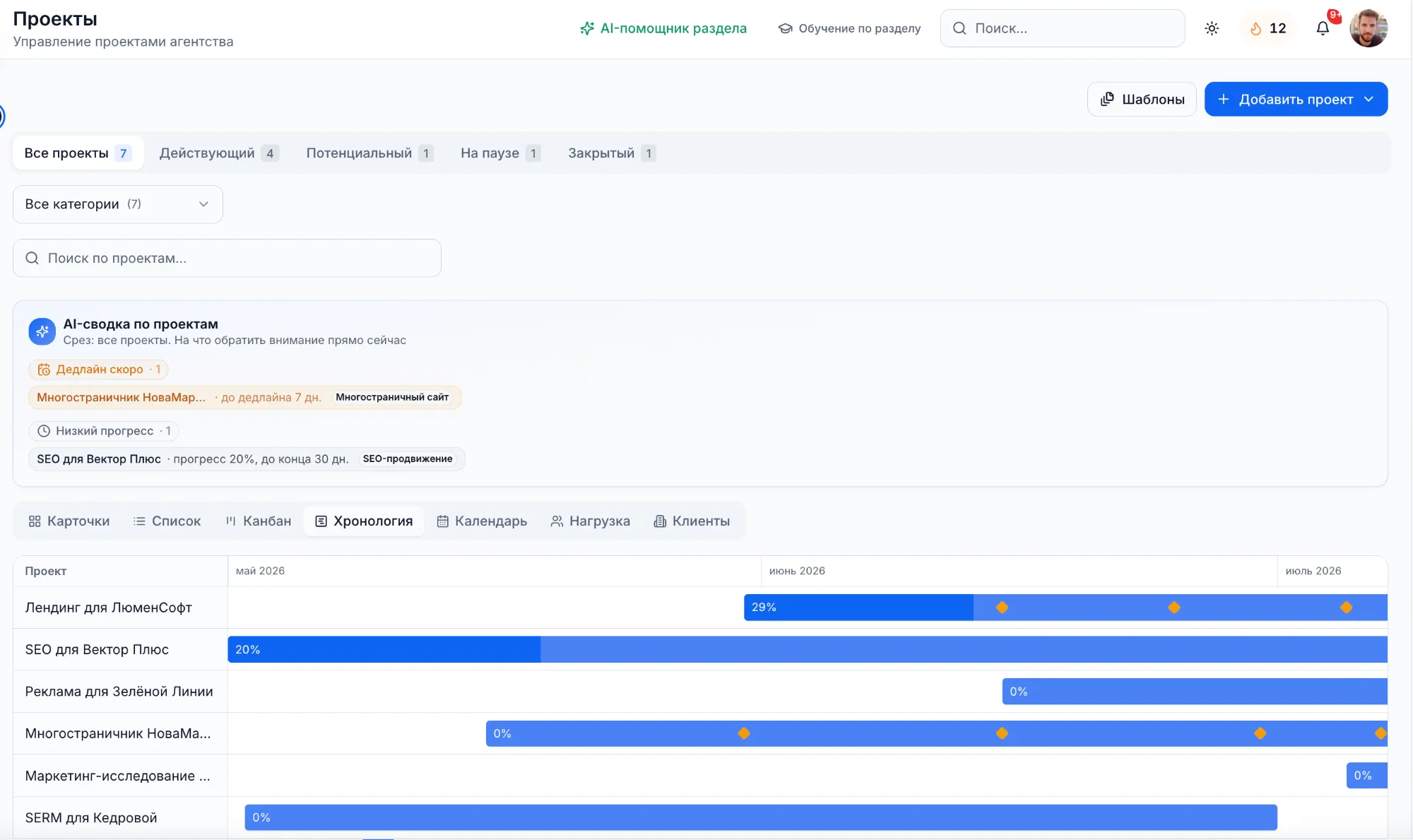1413x840 pixels.
Task: Click last milestone diamond on Лендинг row
Action: [1347, 608]
